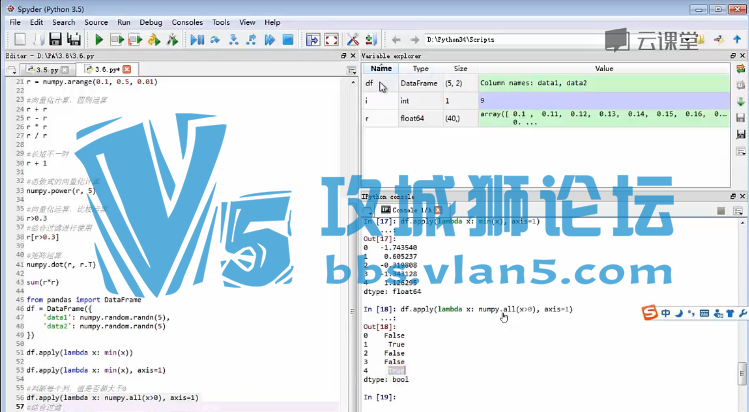Select the value 9 of variable i
Viewport: 749px width, 412px height.
click(x=604, y=101)
